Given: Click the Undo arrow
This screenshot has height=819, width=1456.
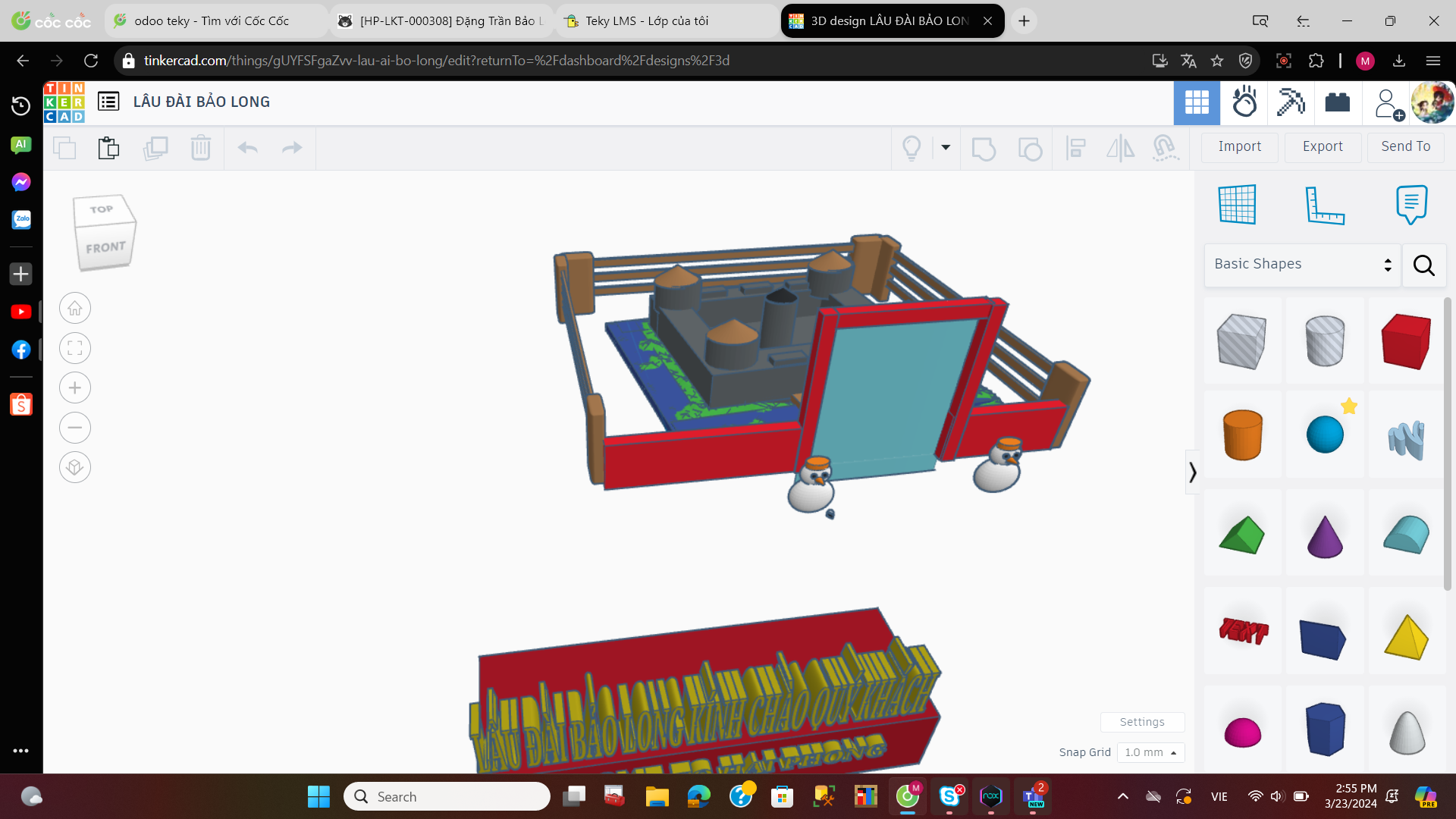Looking at the screenshot, I should coord(247,147).
